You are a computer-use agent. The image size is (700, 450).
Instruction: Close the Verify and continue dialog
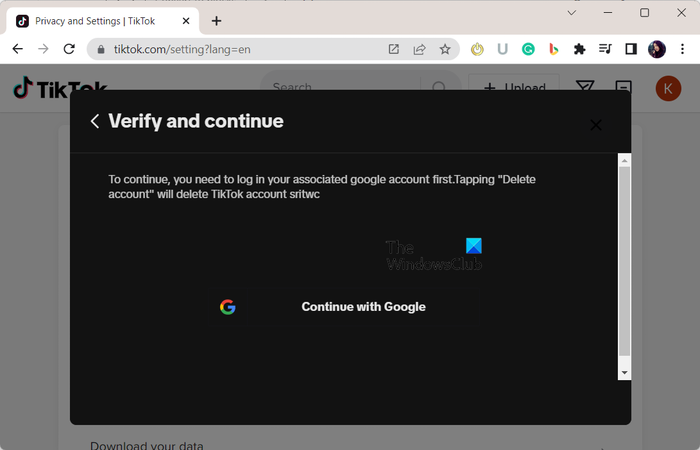tap(596, 125)
